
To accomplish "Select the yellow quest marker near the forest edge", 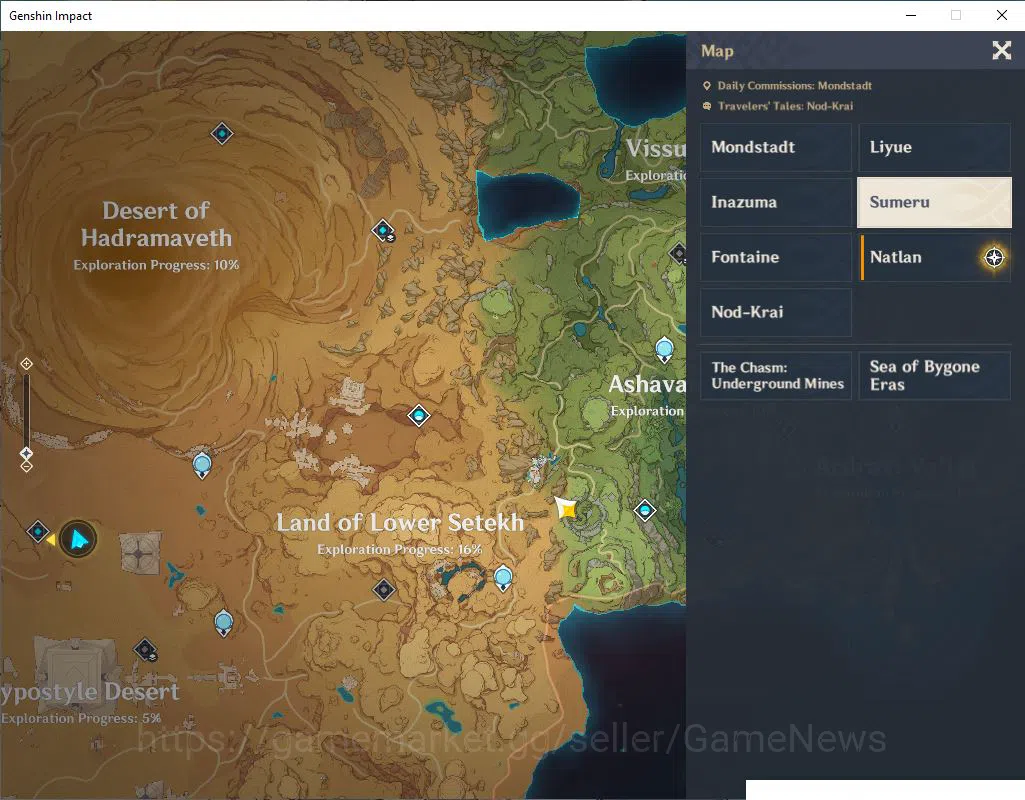I will coord(566,508).
